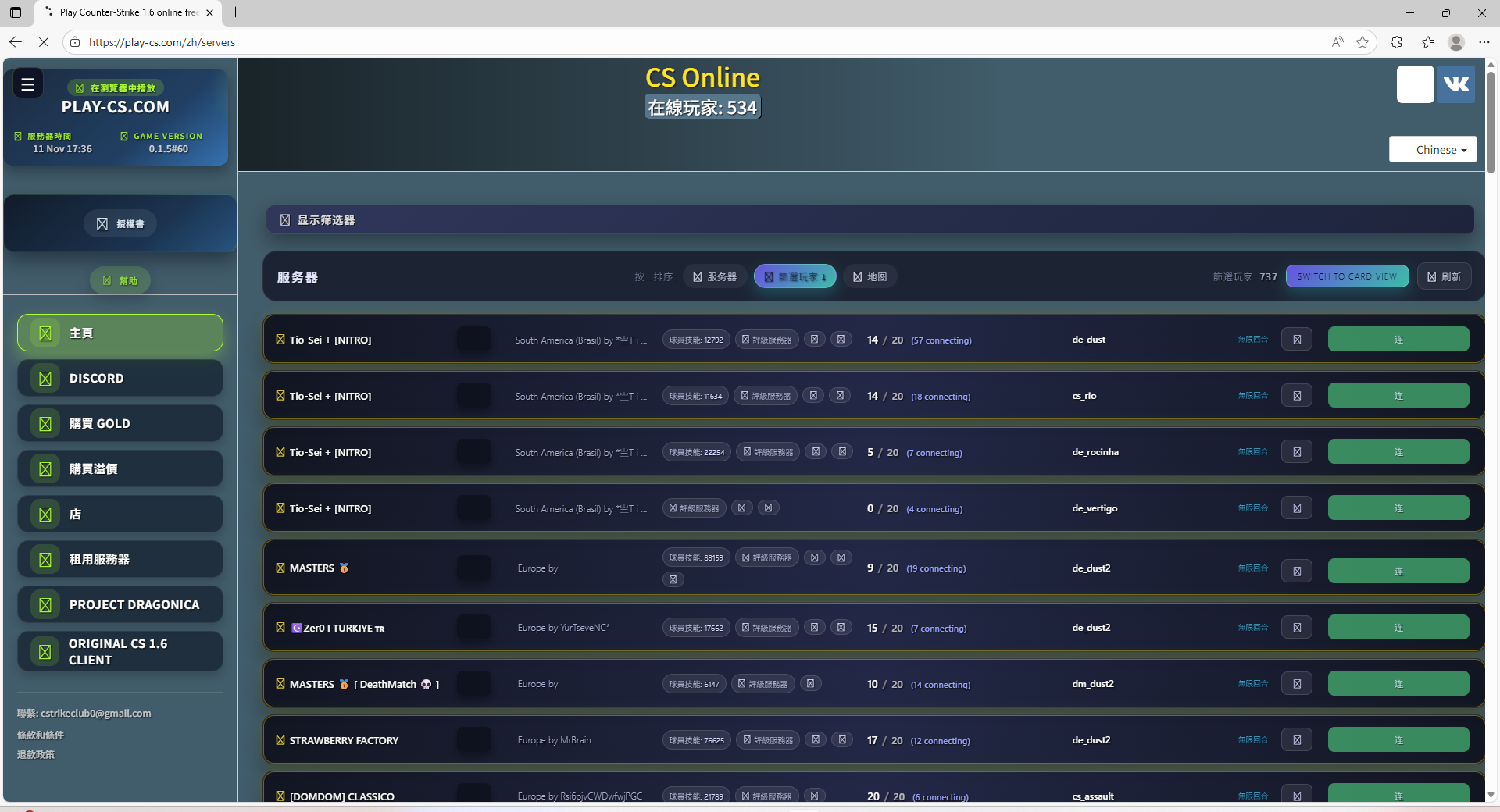The image size is (1500, 812).
Task: Click the browser address bar
Action: tap(703, 42)
